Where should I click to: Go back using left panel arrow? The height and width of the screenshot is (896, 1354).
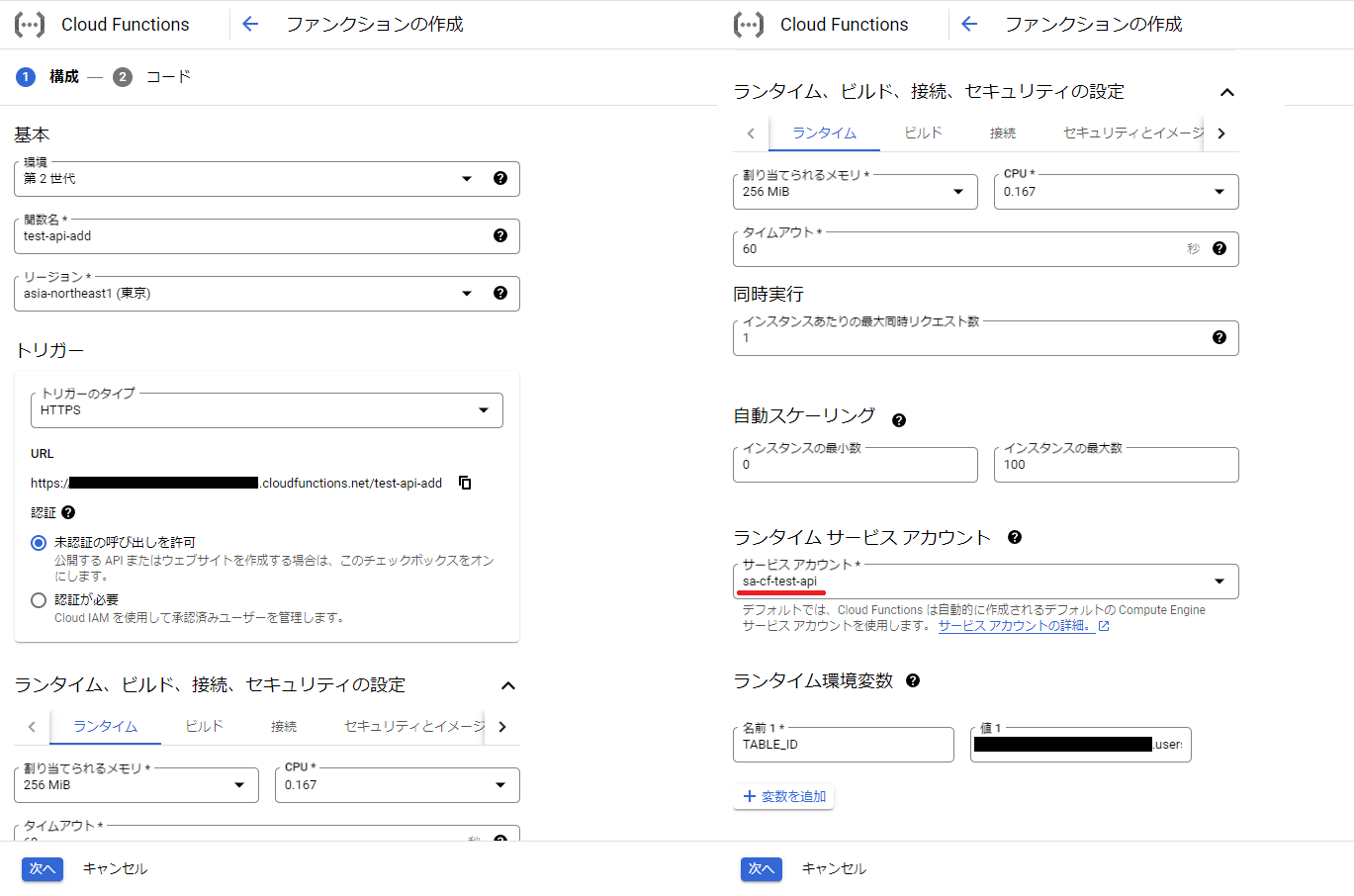click(250, 24)
